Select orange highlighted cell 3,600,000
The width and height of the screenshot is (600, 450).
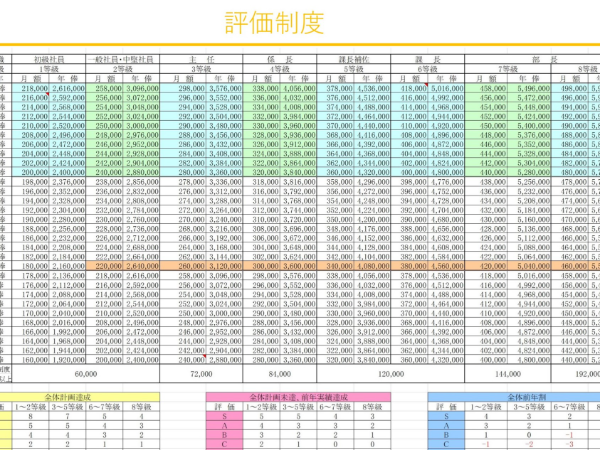pyautogui.click(x=298, y=266)
